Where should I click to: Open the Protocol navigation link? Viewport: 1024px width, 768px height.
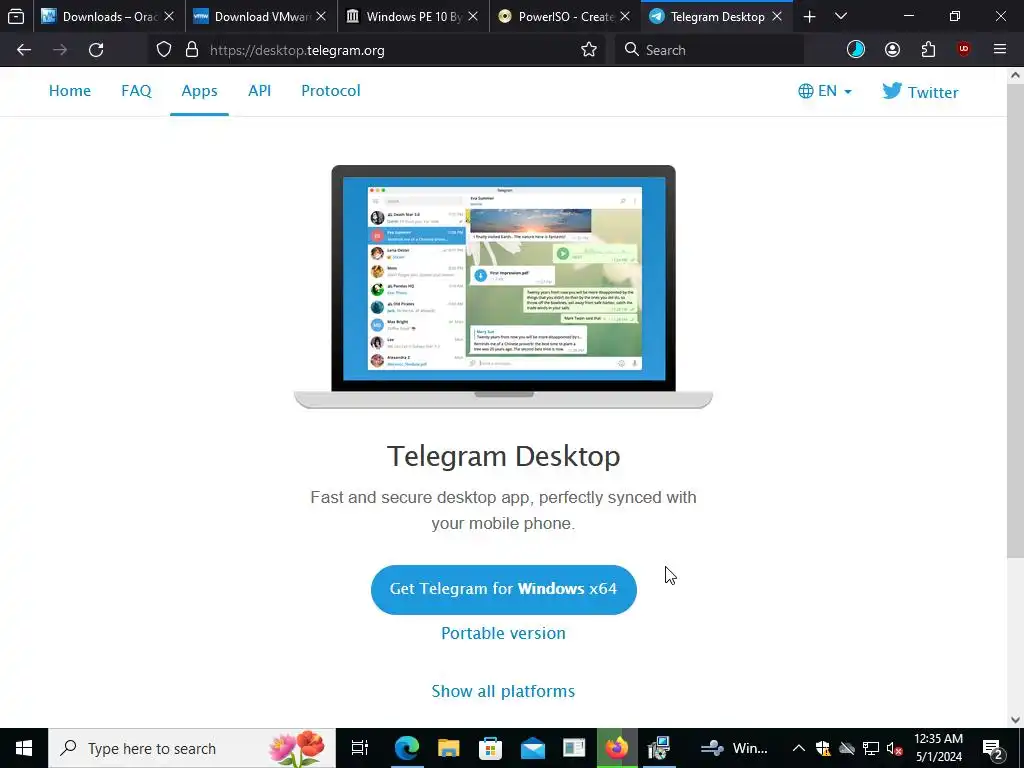pyautogui.click(x=330, y=91)
